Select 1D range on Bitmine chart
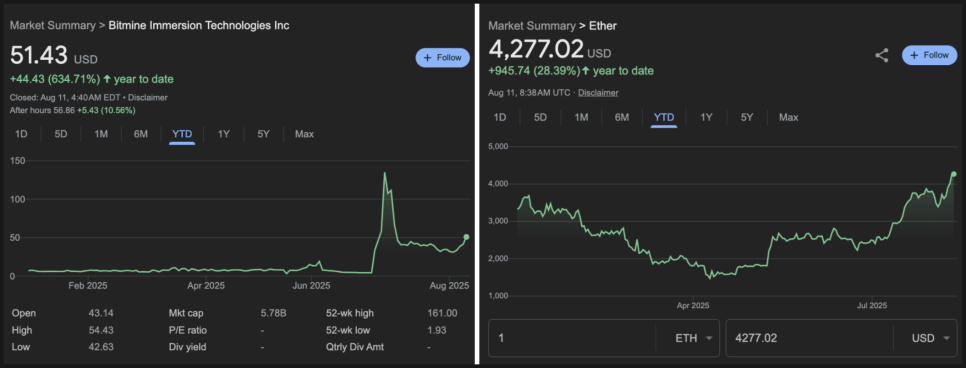Screen dimensions: 966x368 click(21, 134)
